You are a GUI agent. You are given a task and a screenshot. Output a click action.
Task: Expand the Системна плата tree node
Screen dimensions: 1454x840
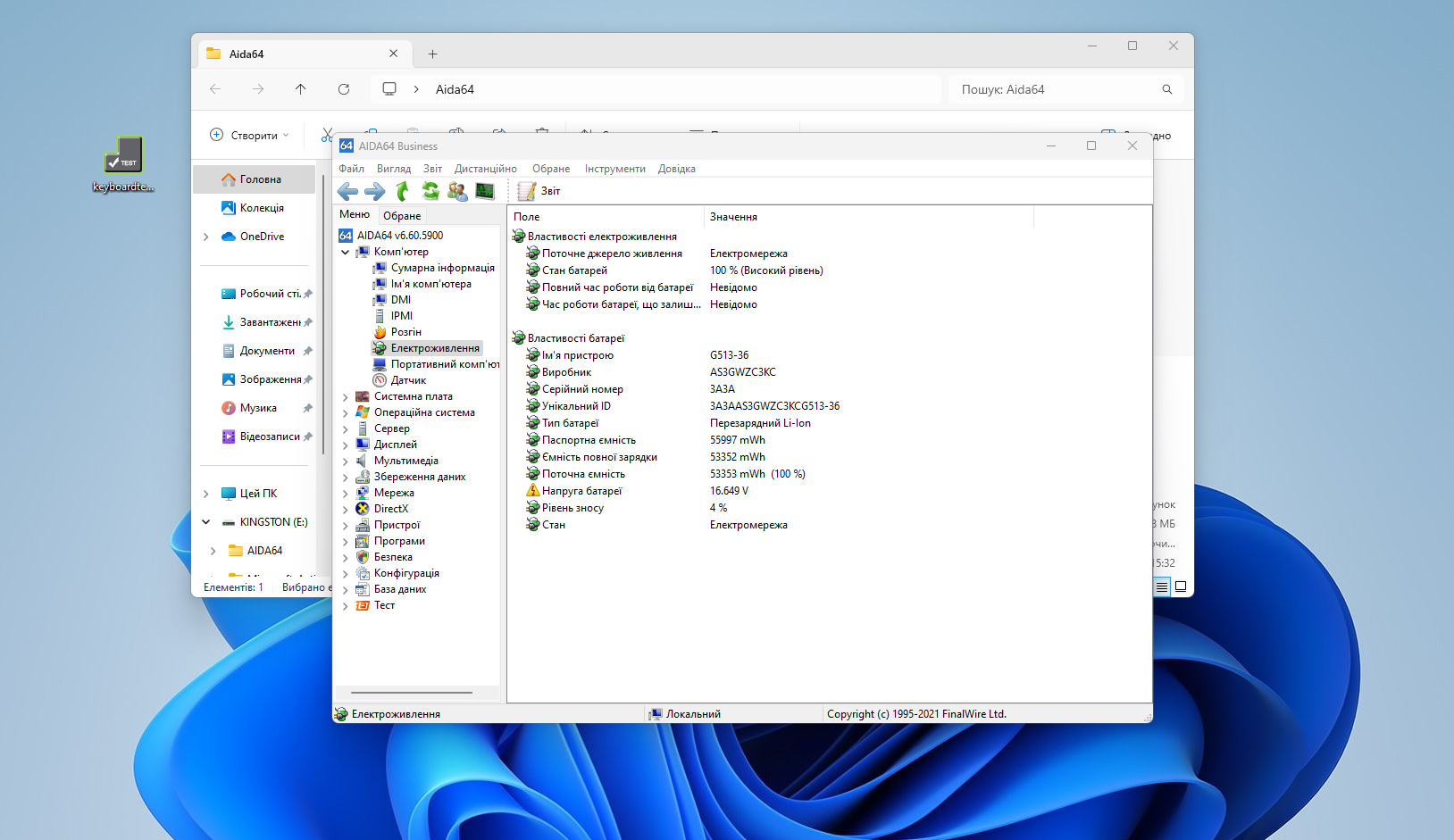(346, 396)
